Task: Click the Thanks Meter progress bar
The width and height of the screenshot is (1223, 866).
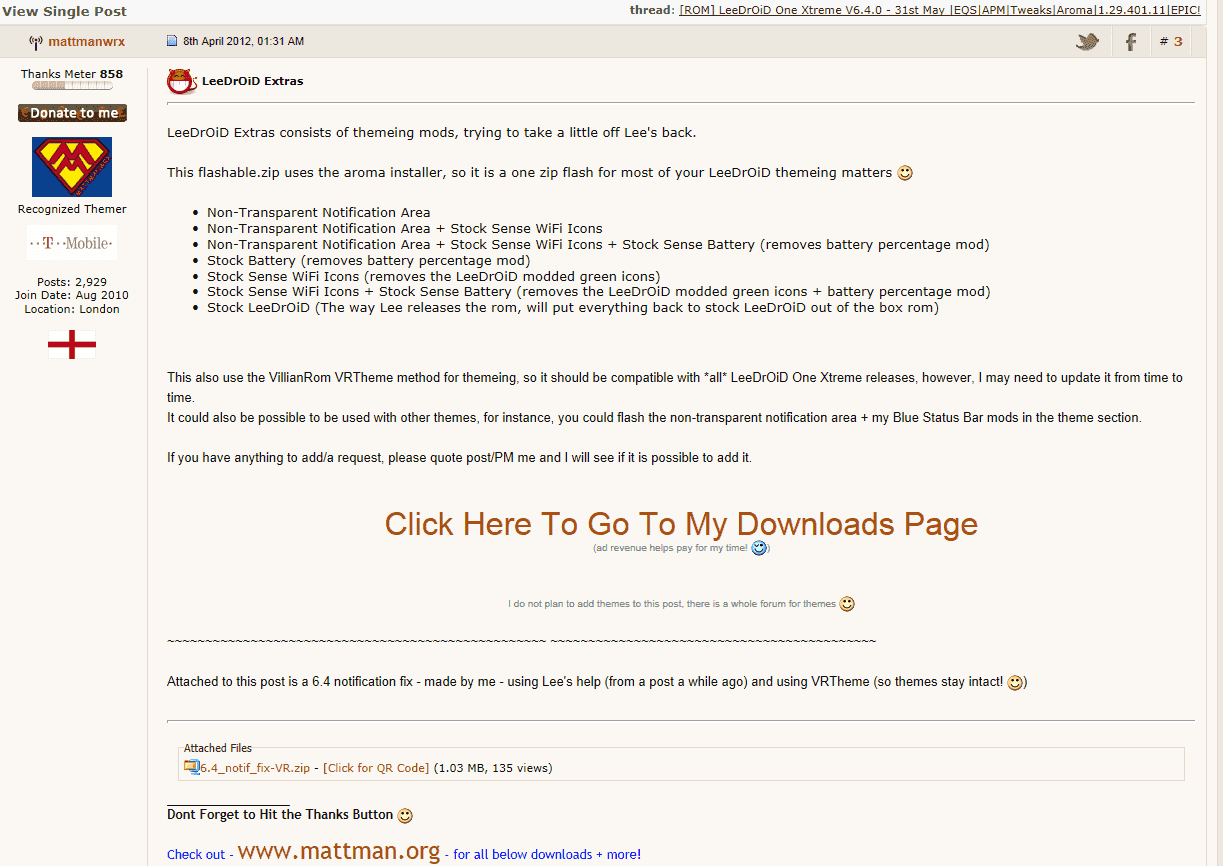Action: (x=72, y=86)
